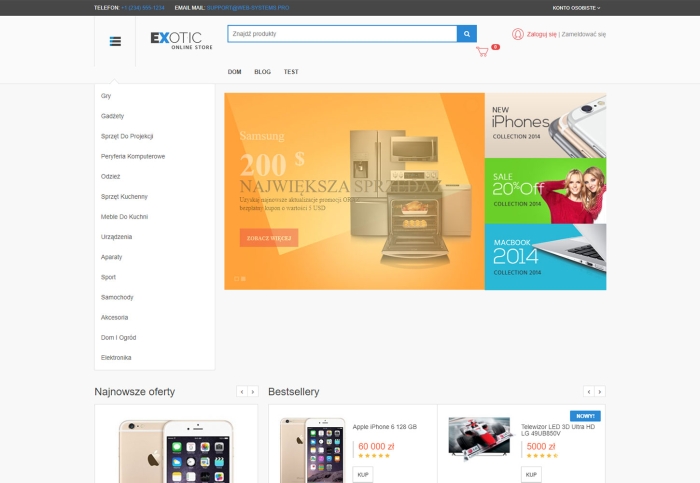Open the Macbook 2014 collection banner
The image size is (700, 483).
pyautogui.click(x=545, y=257)
